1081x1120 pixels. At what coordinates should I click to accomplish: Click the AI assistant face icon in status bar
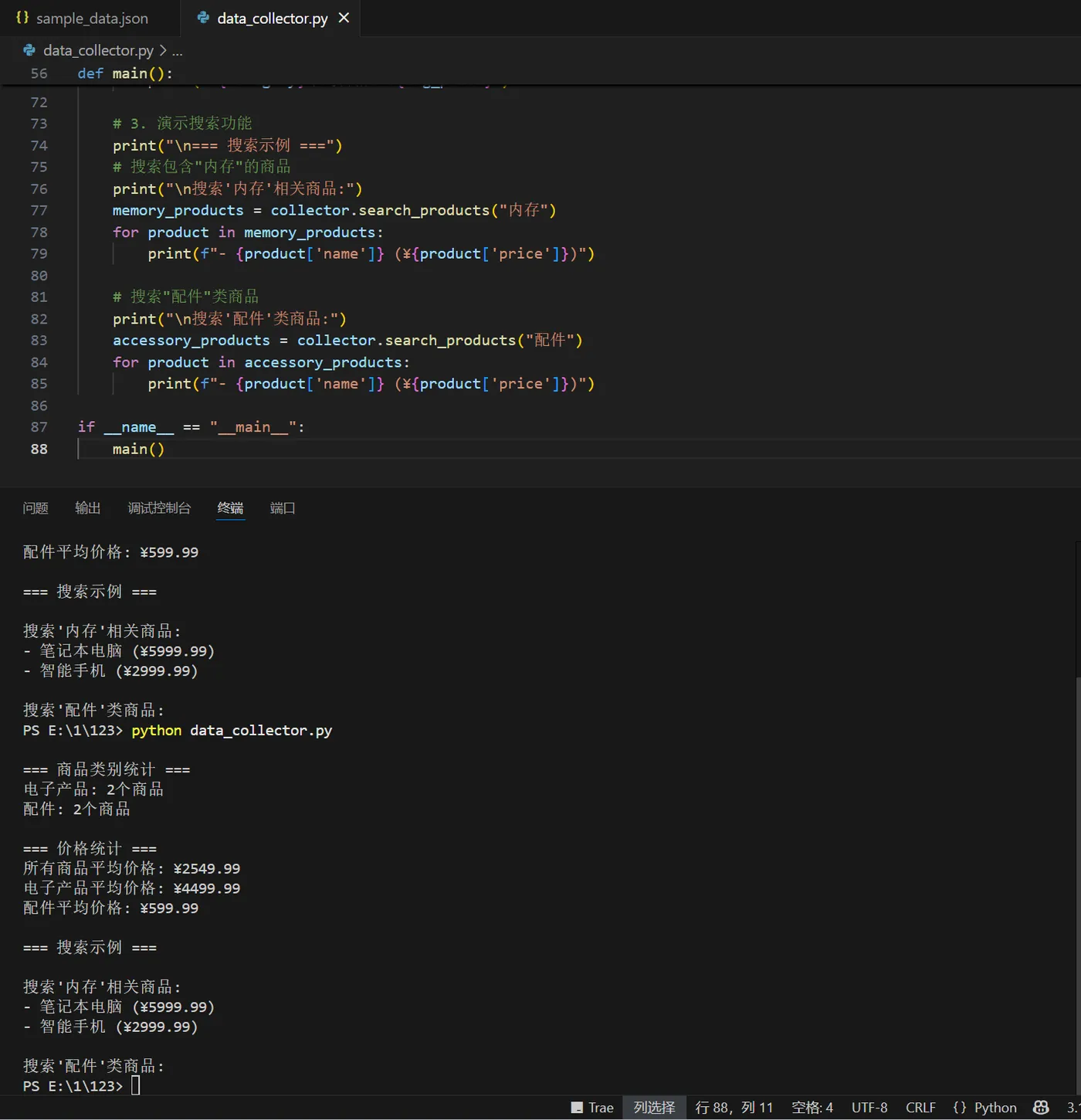(1041, 1108)
